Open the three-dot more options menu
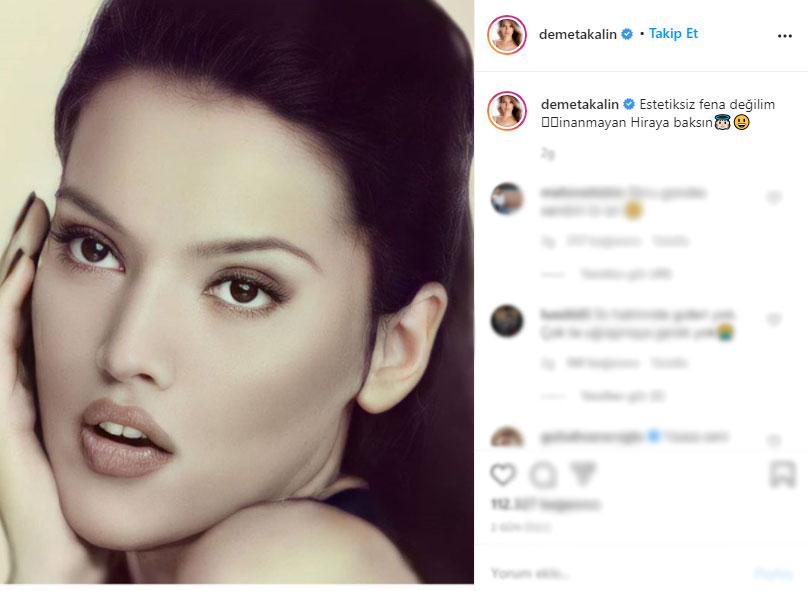 pyautogui.click(x=784, y=36)
